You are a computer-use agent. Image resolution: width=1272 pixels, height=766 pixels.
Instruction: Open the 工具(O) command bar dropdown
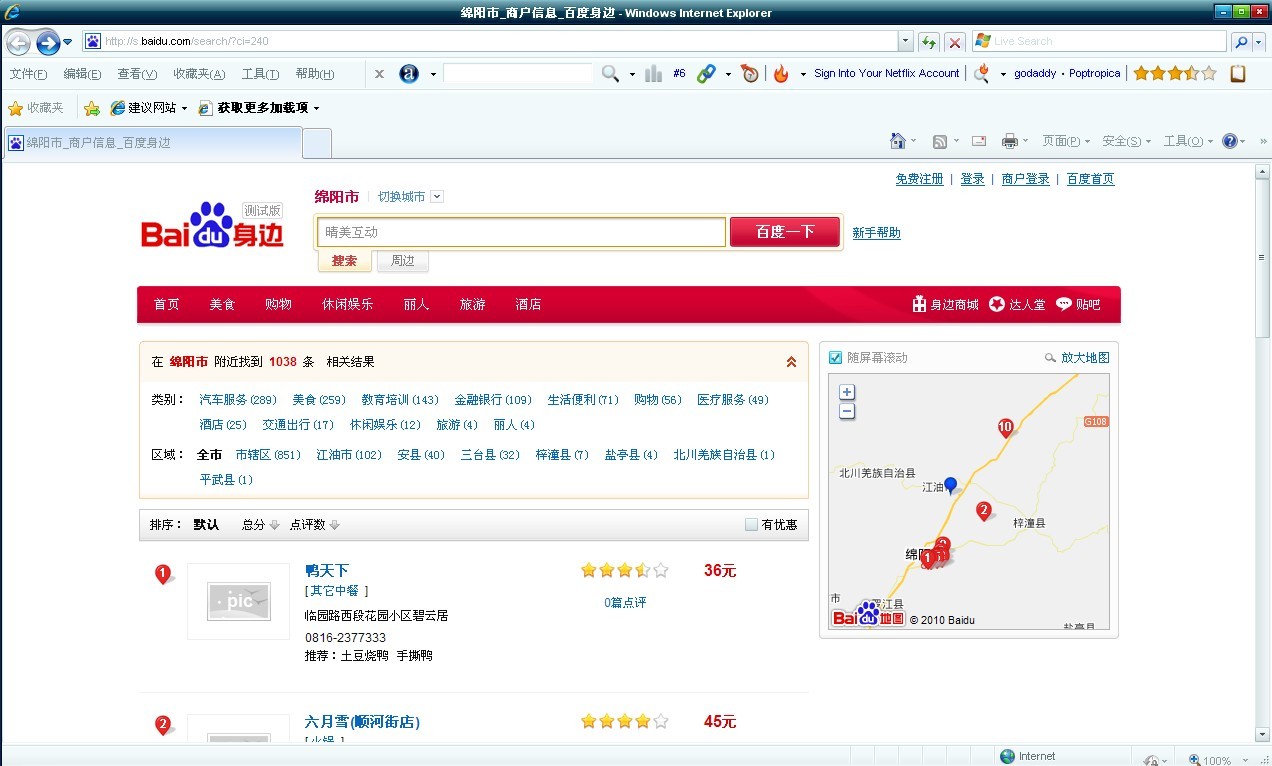(1188, 141)
